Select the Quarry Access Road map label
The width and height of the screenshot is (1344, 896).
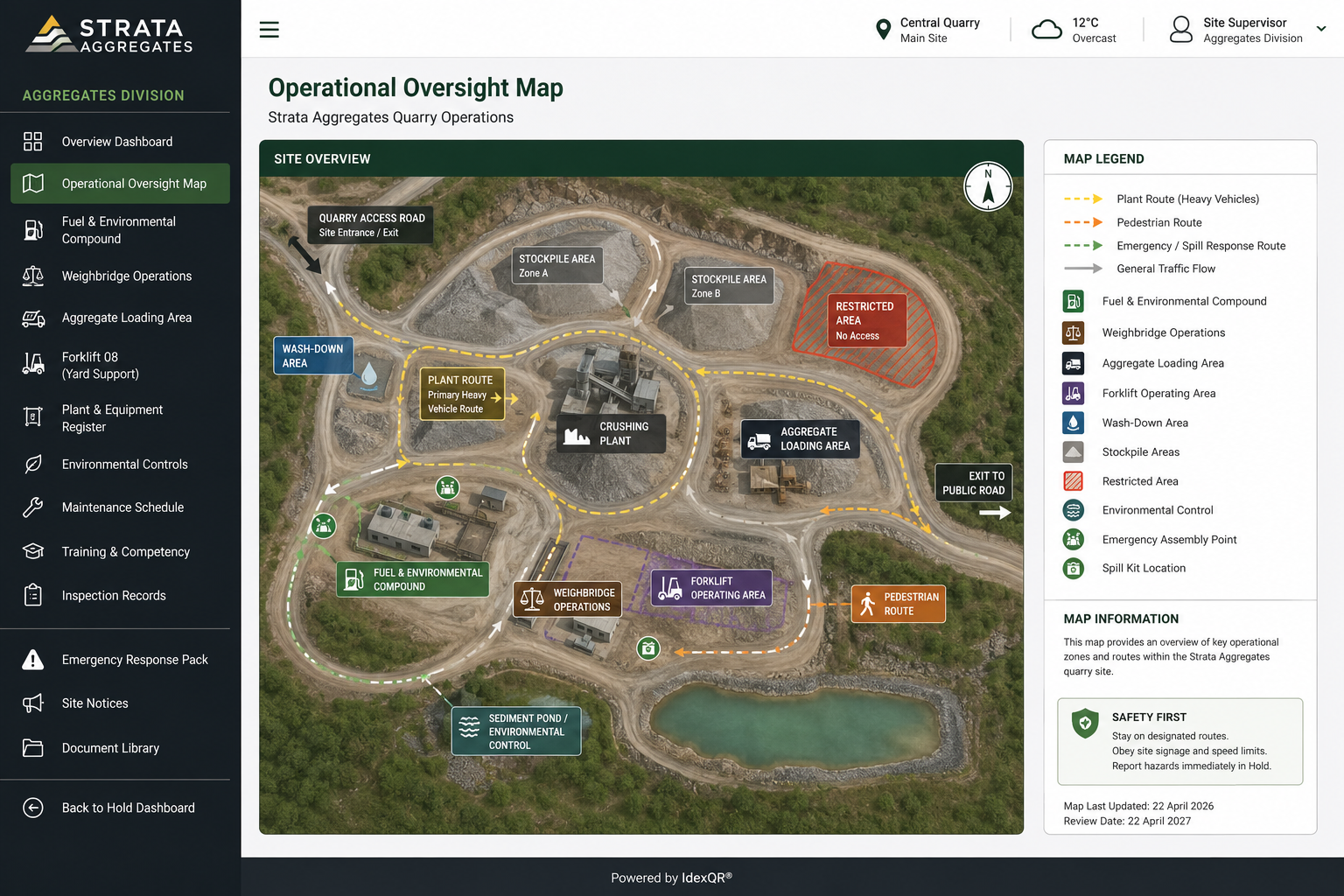[371, 225]
